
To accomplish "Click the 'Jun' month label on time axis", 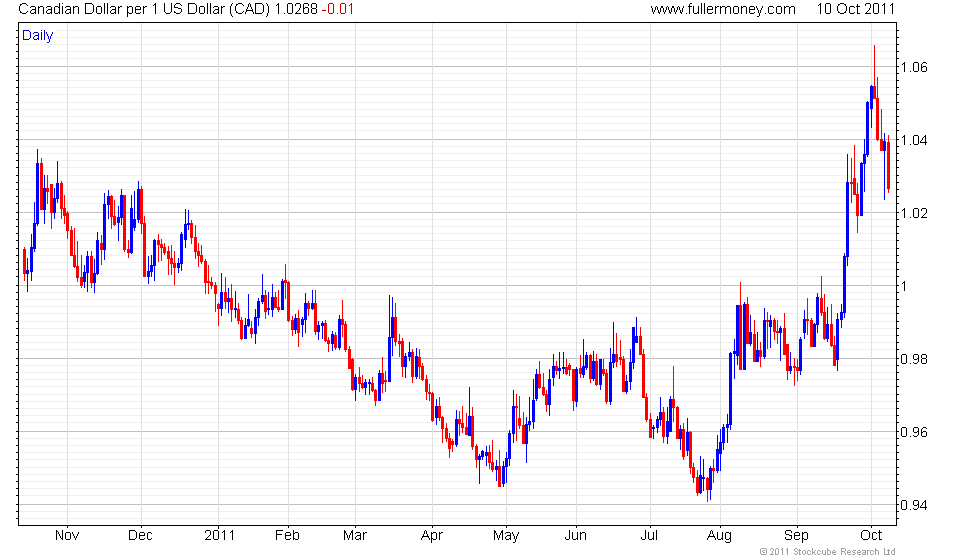I will click(x=576, y=536).
